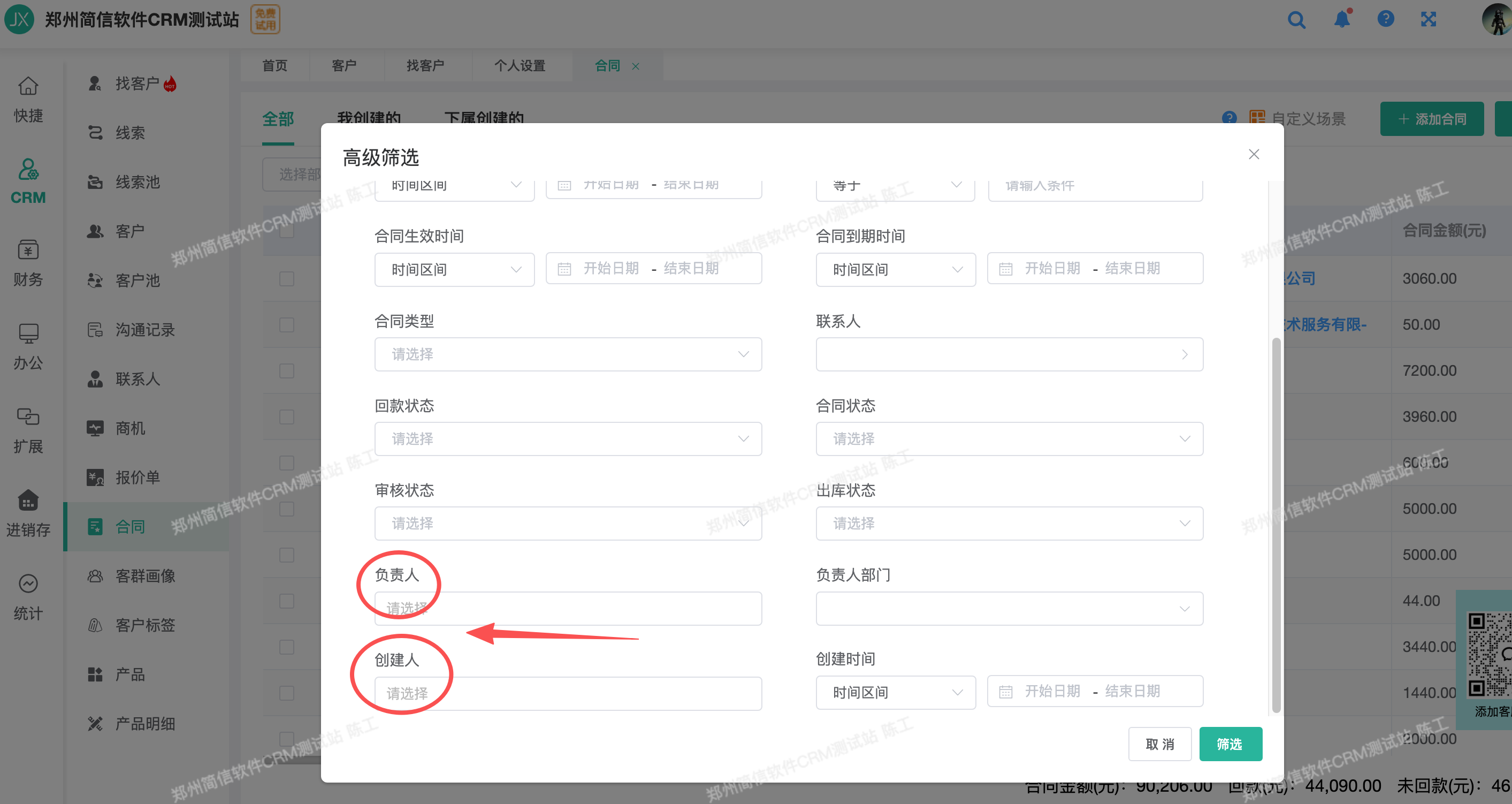Viewport: 1512px width, 804px height.
Task: Tick the checkbox on the 3440.00 row
Action: click(x=286, y=647)
